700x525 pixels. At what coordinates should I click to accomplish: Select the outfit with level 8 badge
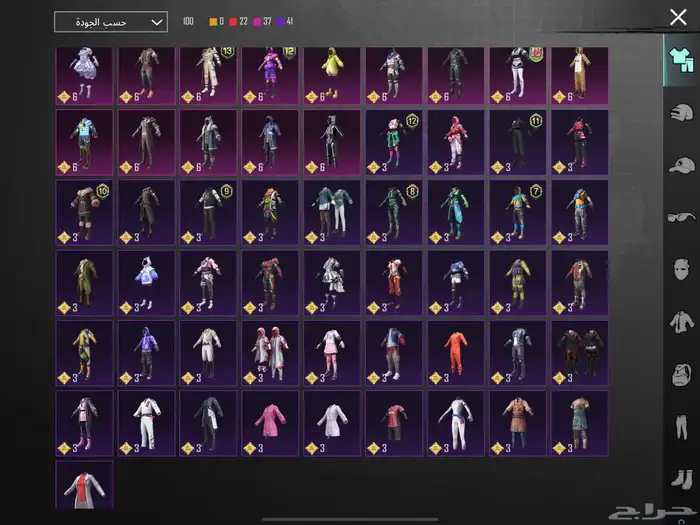pos(394,212)
